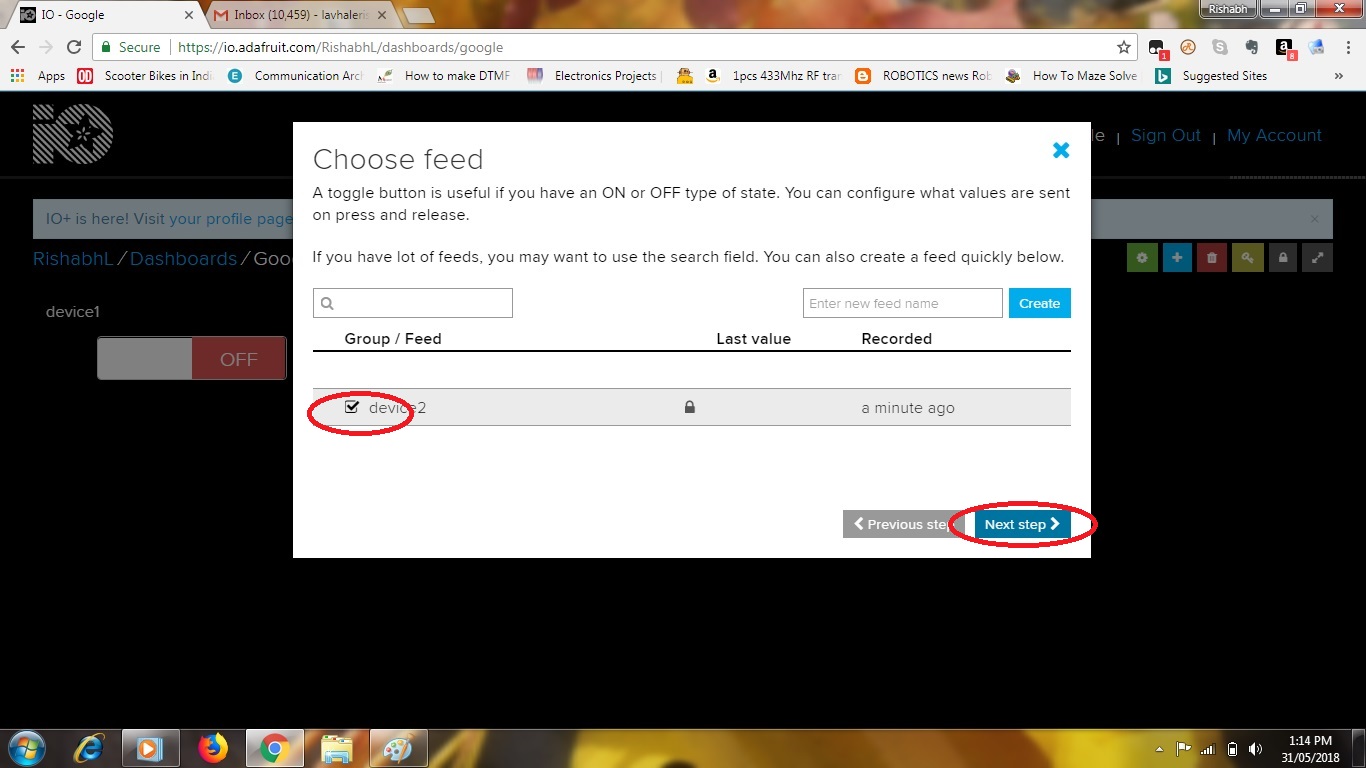Click the Create feed button
The height and width of the screenshot is (768, 1366).
[x=1039, y=303]
